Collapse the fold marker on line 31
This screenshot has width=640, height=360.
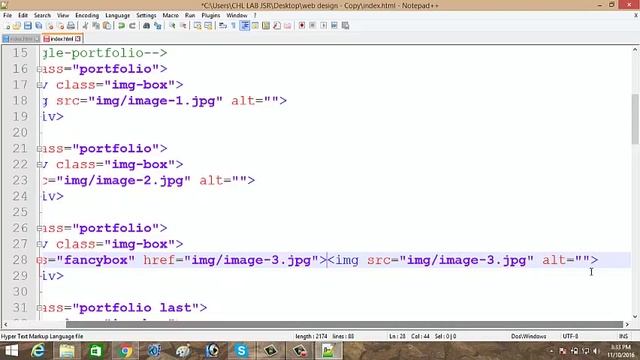coord(40,308)
